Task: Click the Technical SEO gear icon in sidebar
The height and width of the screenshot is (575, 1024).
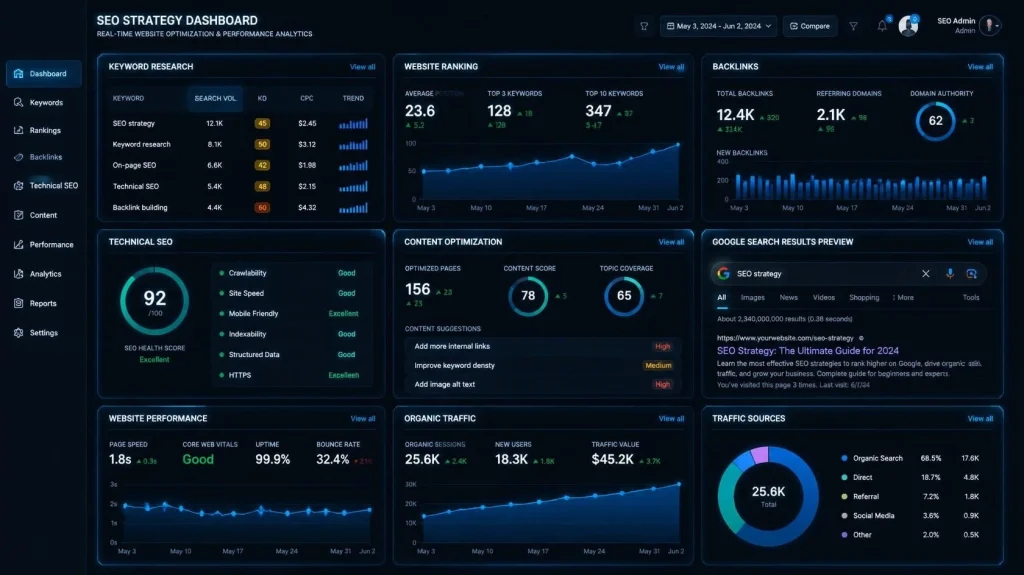Action: click(x=18, y=186)
